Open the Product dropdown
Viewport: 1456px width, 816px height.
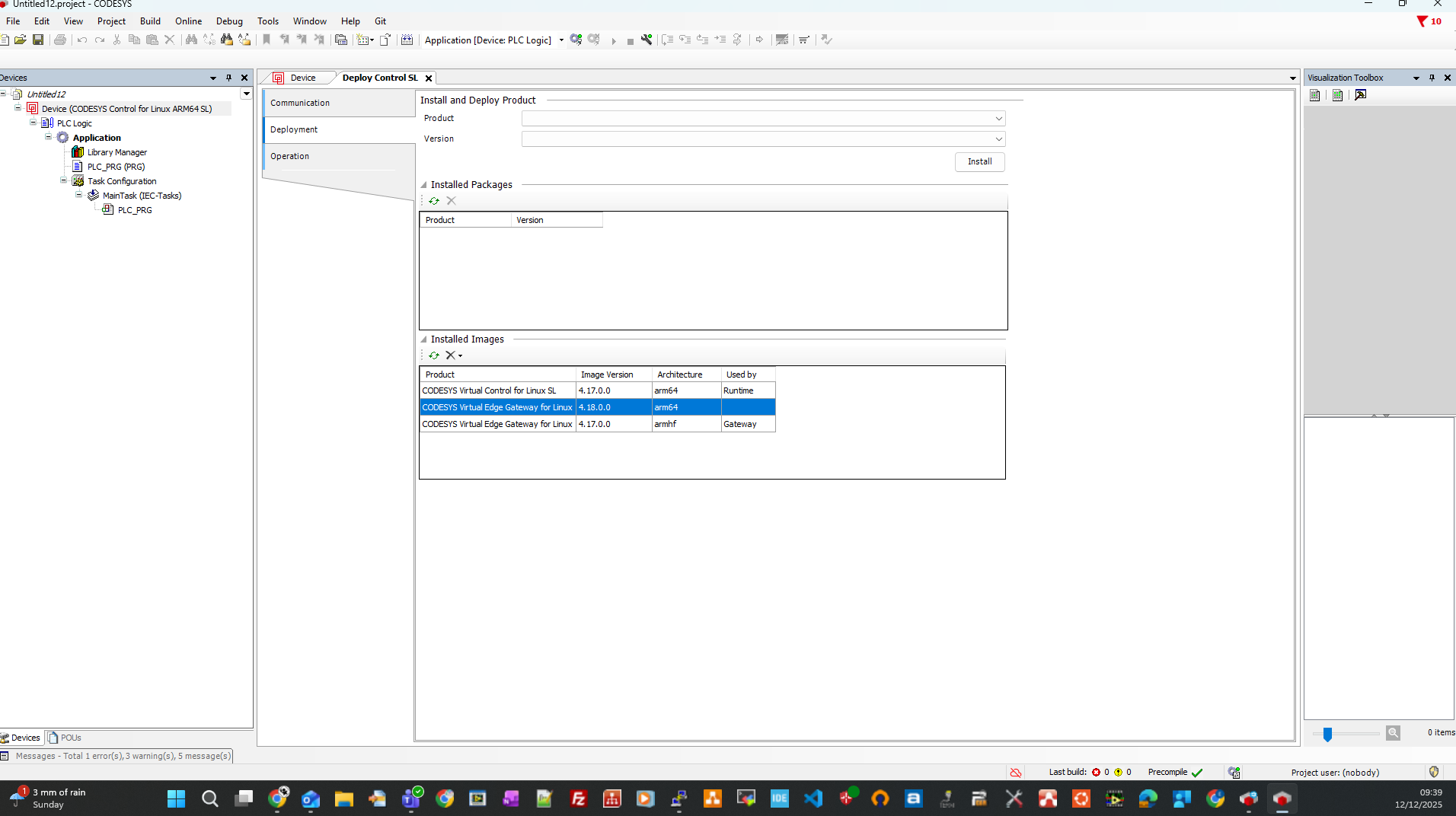998,119
